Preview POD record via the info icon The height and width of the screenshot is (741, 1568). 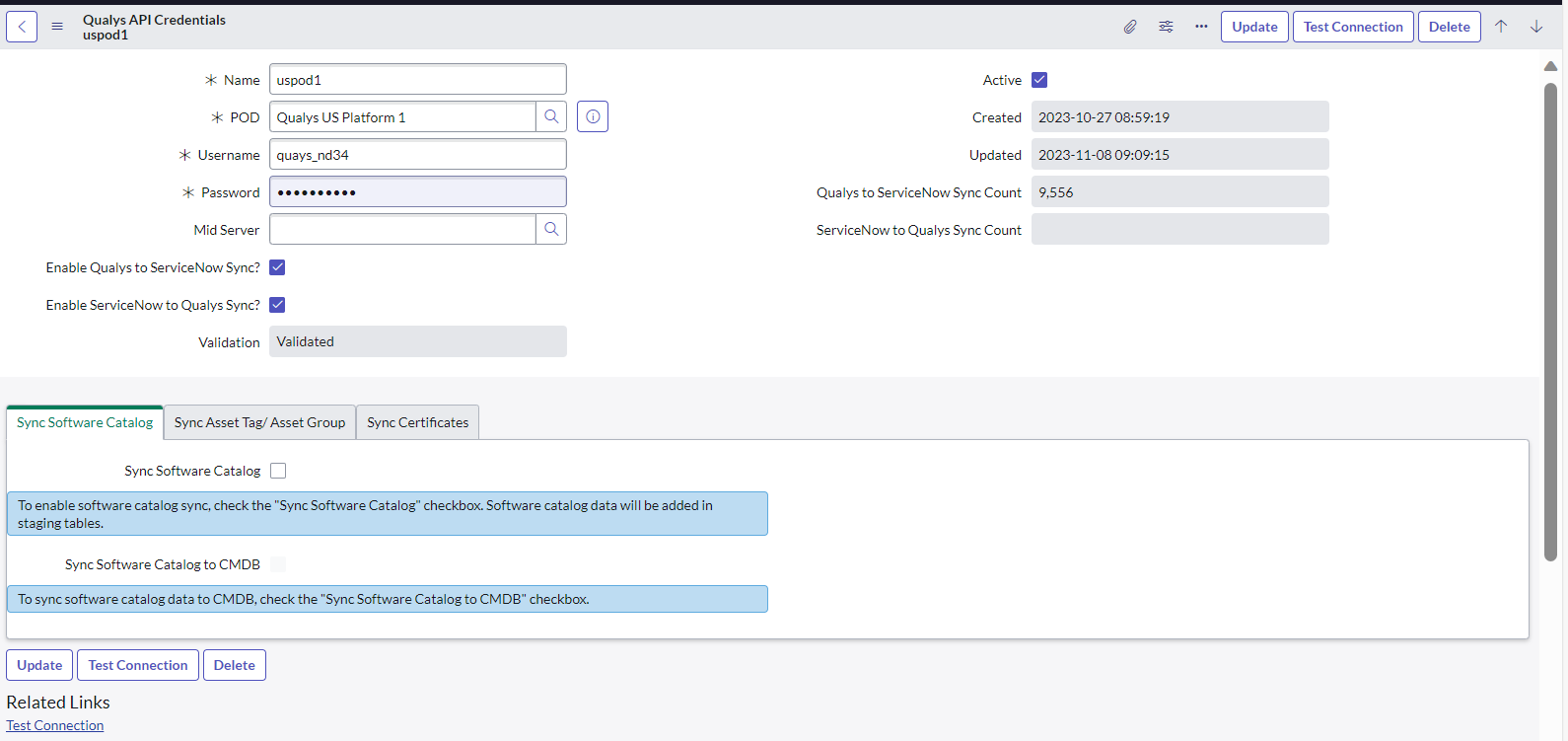click(x=593, y=116)
